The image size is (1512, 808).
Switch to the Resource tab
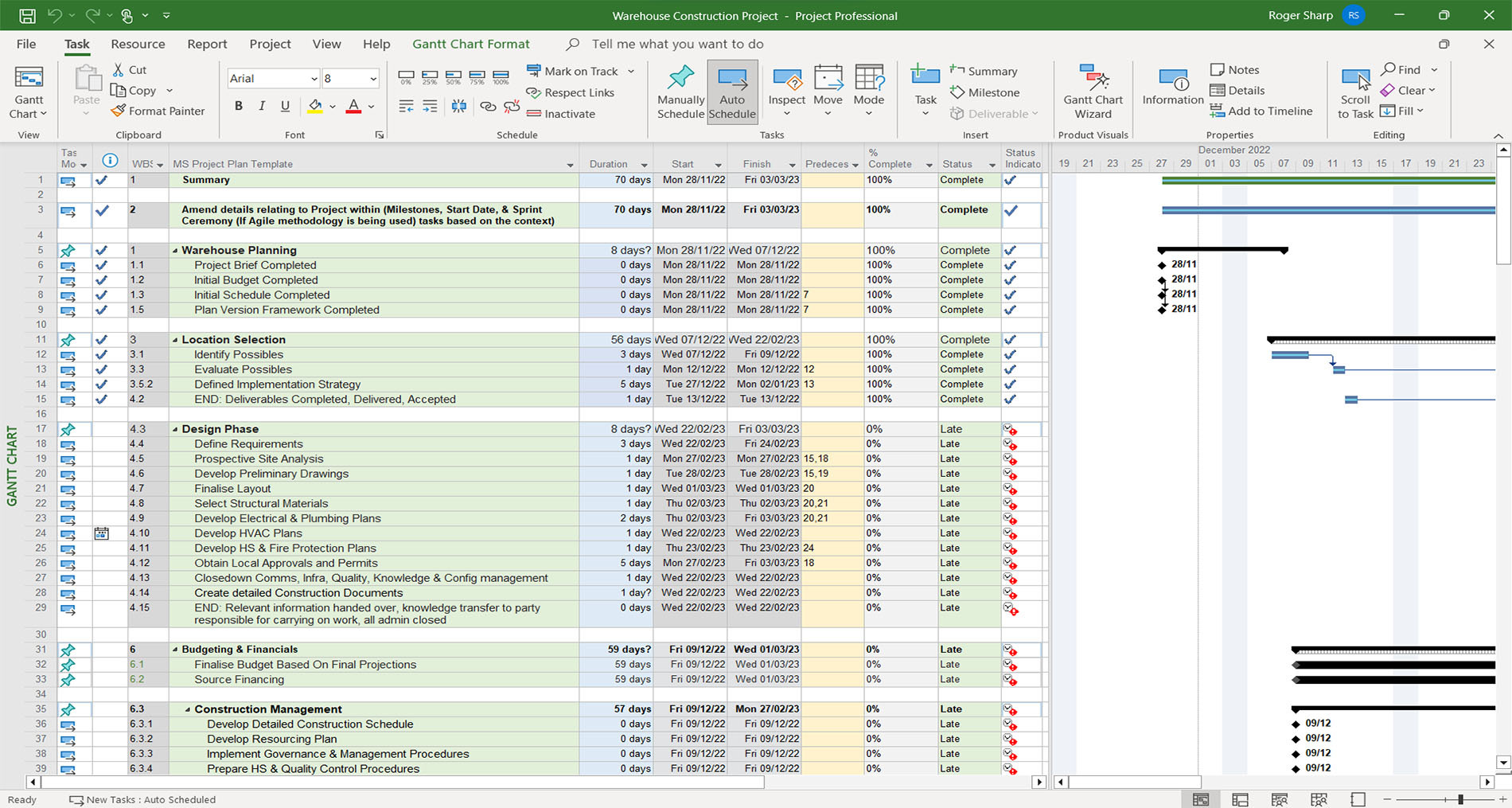point(138,44)
